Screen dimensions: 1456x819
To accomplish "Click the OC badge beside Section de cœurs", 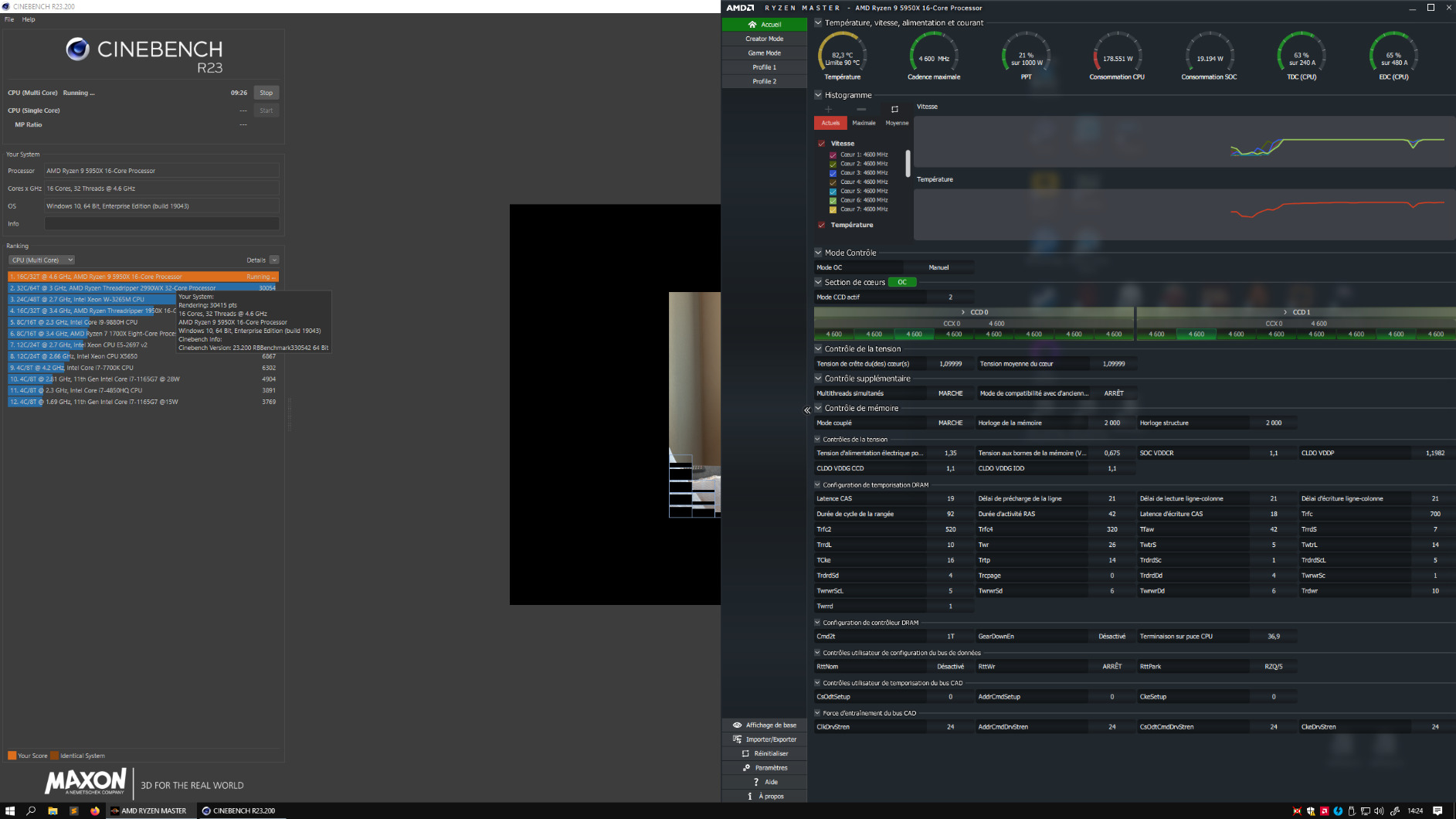I will (x=902, y=282).
